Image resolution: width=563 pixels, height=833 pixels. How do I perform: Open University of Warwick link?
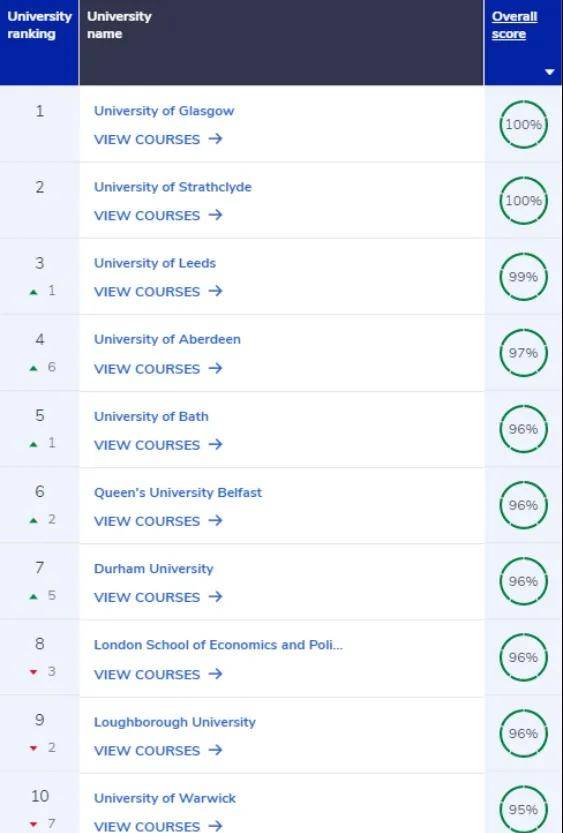[x=165, y=798]
